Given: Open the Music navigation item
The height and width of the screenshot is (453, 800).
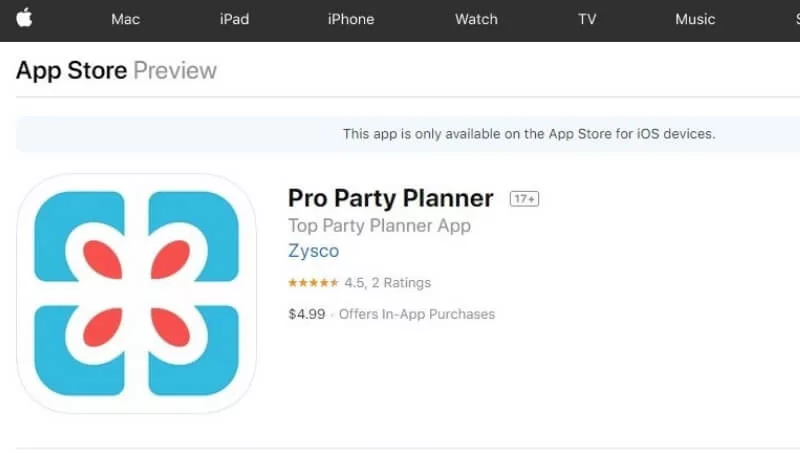Looking at the screenshot, I should click(695, 19).
